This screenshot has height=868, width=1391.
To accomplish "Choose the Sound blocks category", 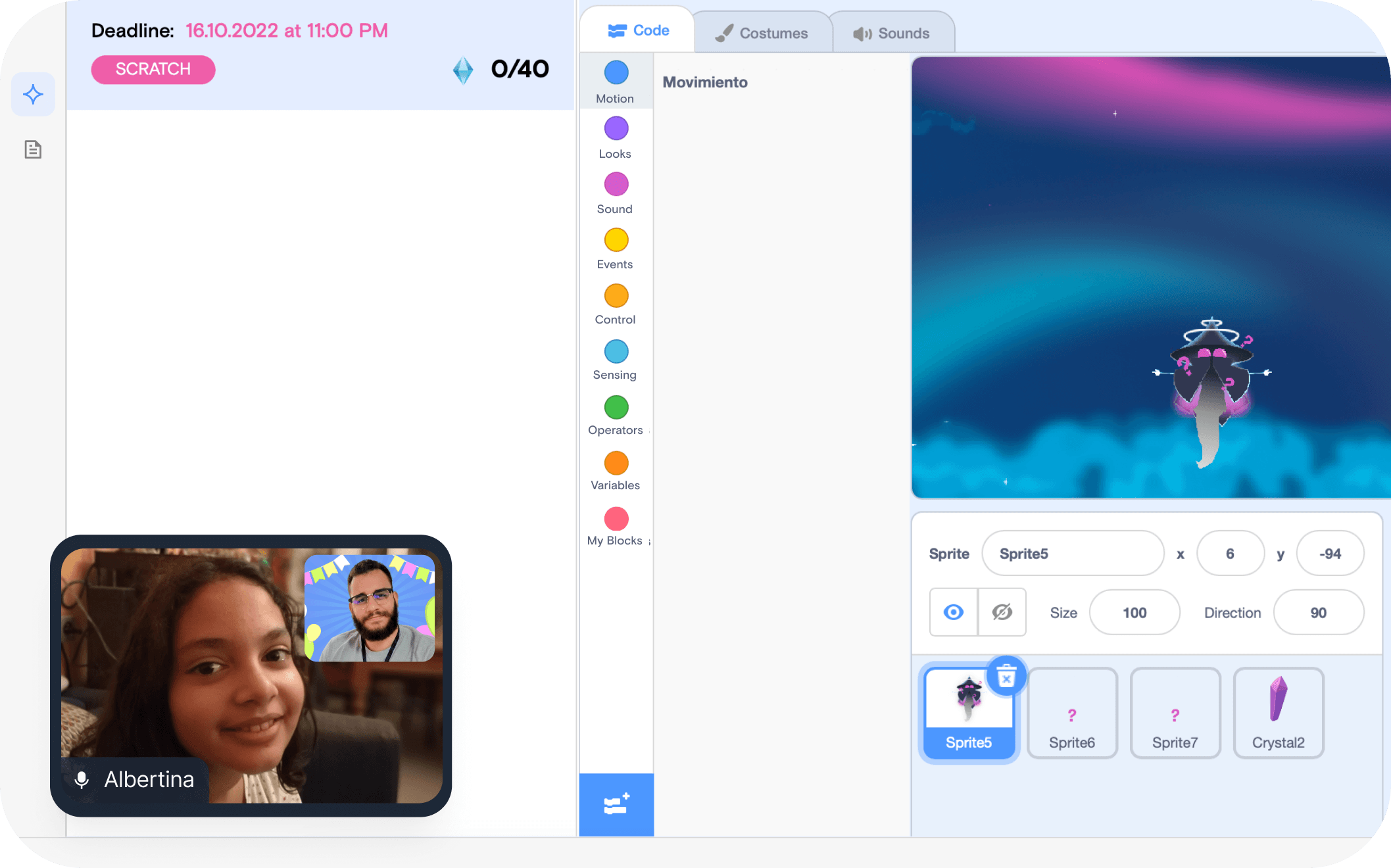I will click(616, 193).
